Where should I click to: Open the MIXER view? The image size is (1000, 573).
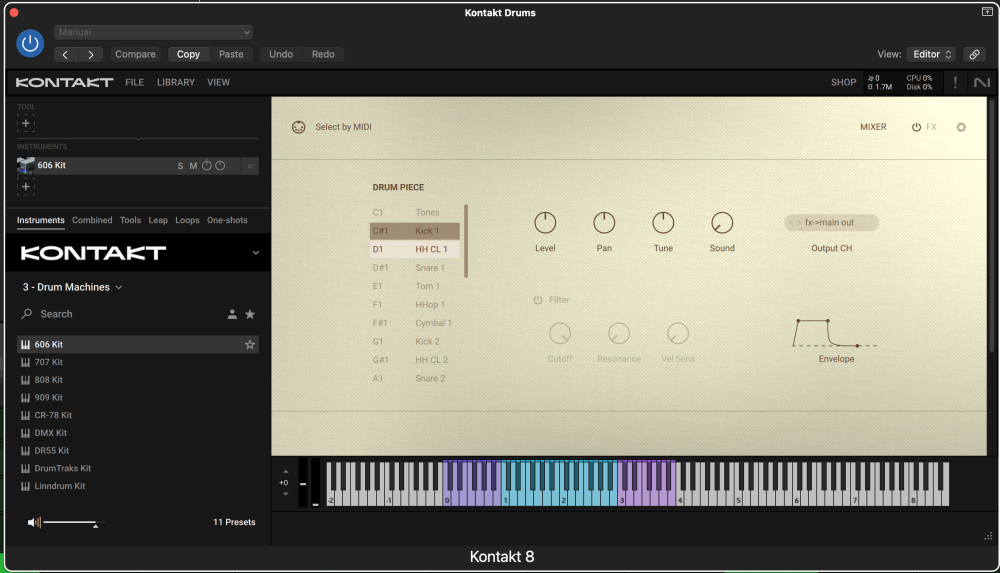click(x=873, y=127)
